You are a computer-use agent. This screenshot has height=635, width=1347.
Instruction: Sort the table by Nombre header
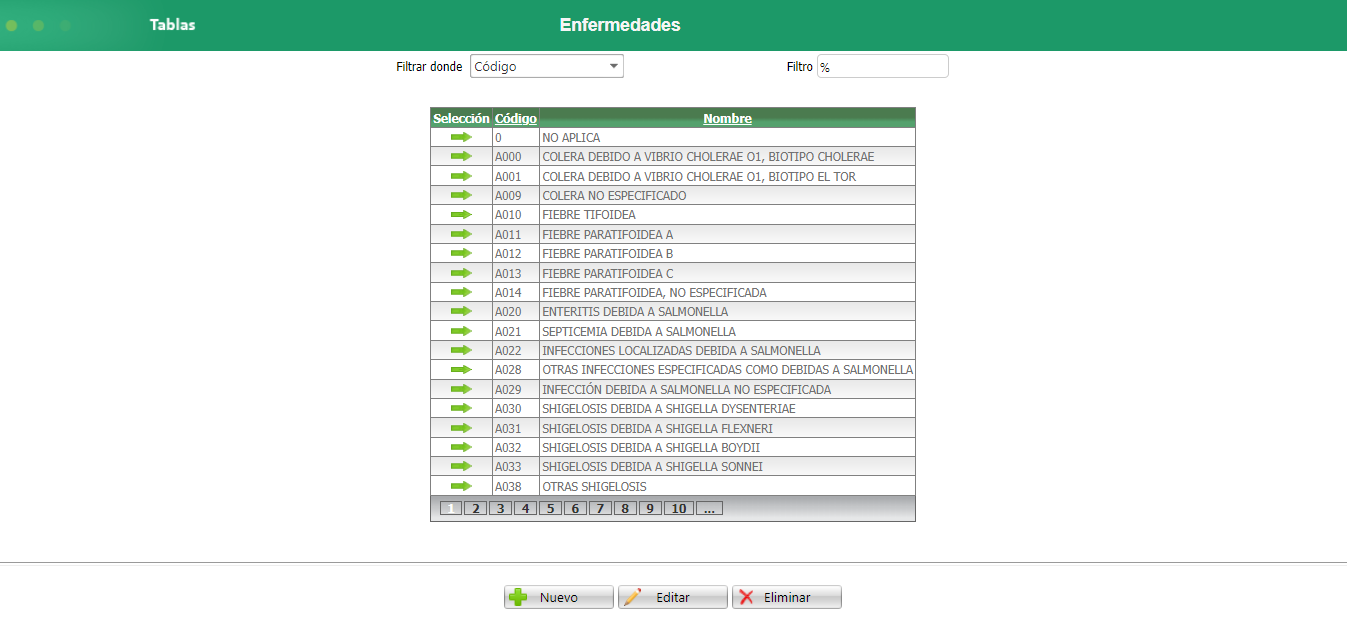727,118
